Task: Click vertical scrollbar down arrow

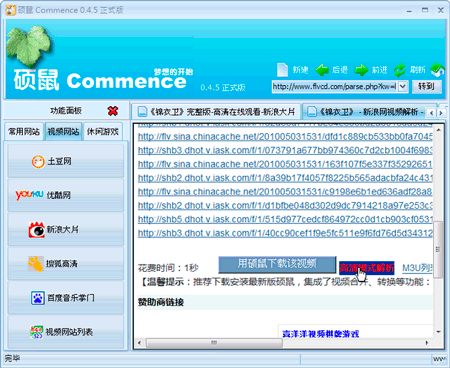Action: [438, 332]
